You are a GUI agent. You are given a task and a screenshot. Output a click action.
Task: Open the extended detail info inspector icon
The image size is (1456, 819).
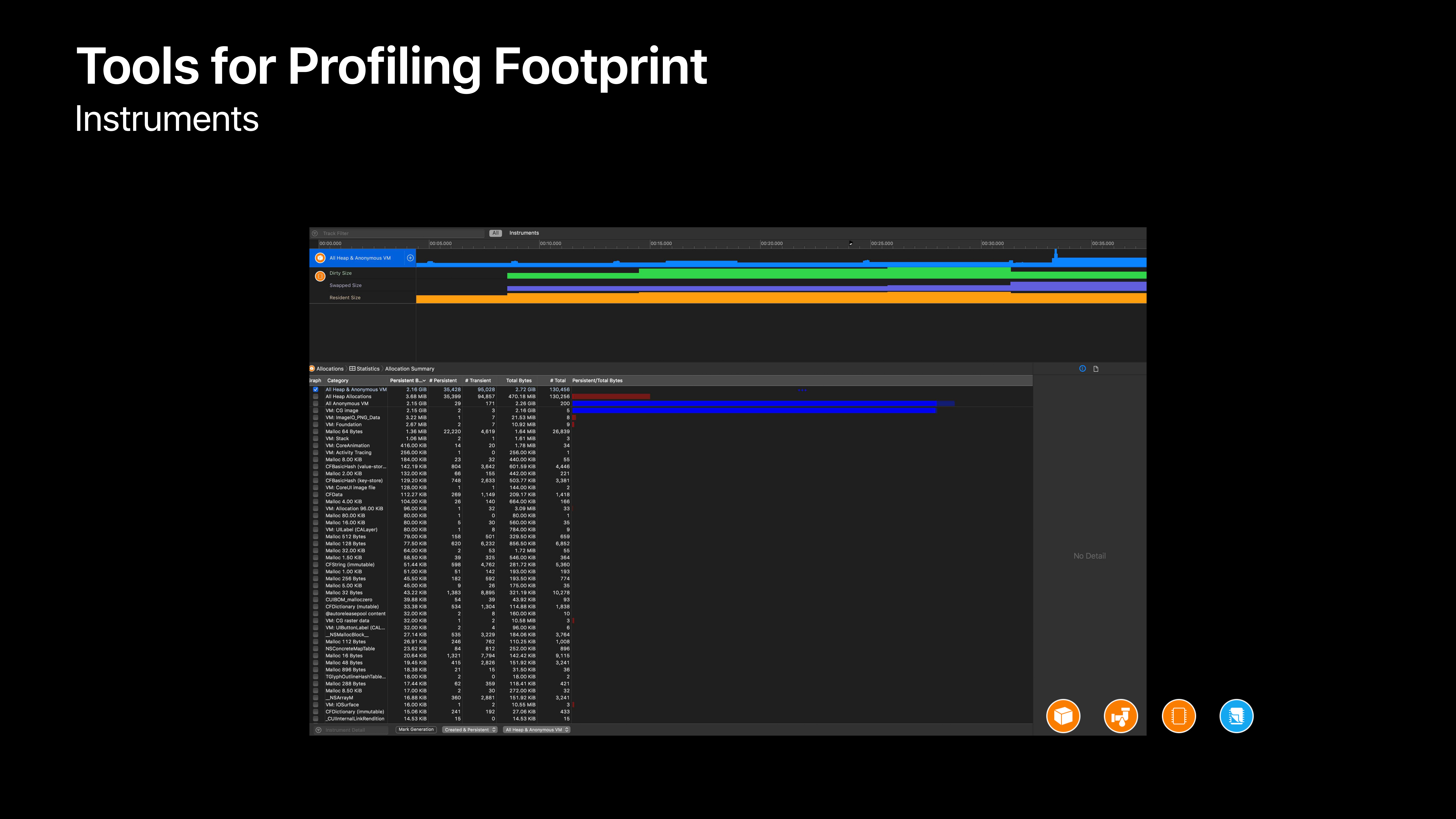tap(1082, 369)
